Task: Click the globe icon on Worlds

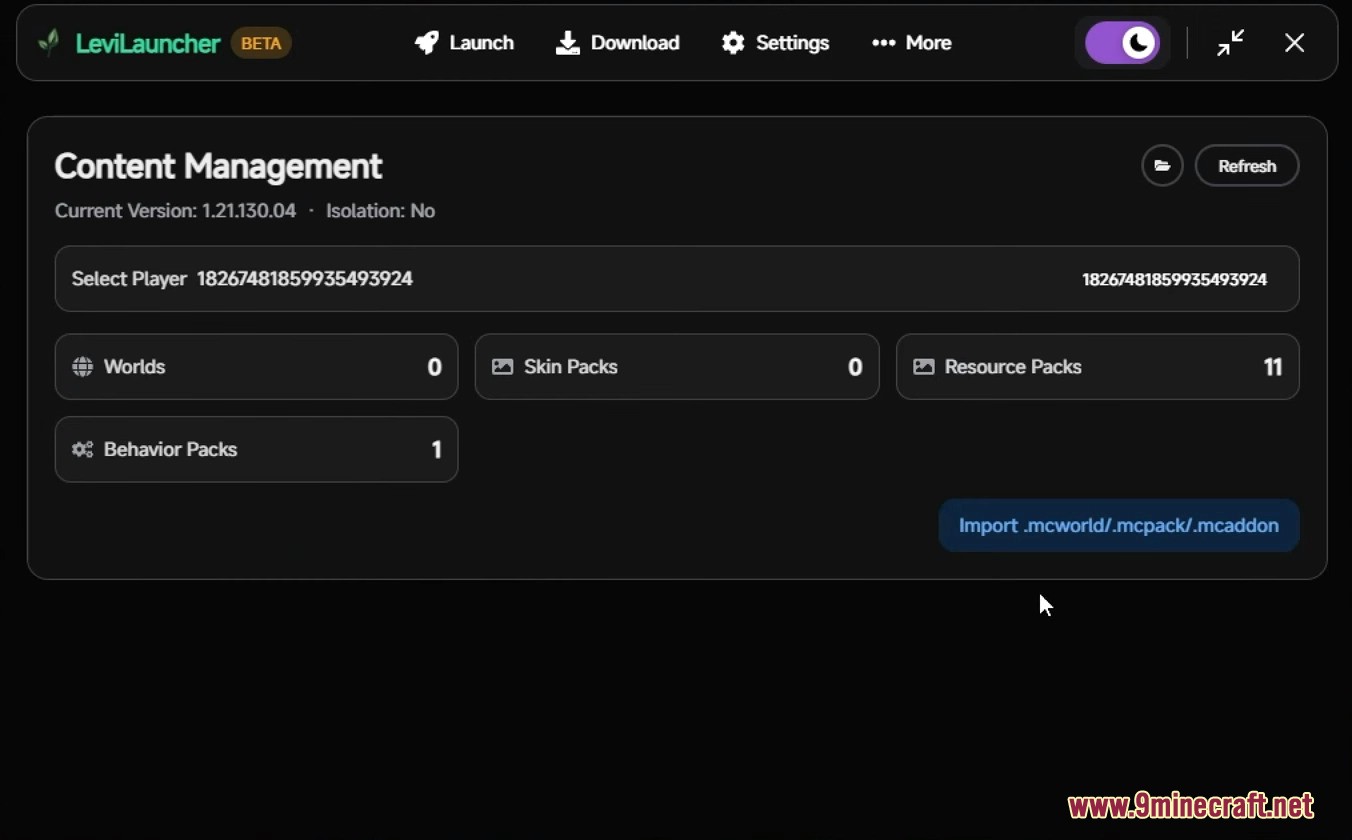Action: pos(82,367)
